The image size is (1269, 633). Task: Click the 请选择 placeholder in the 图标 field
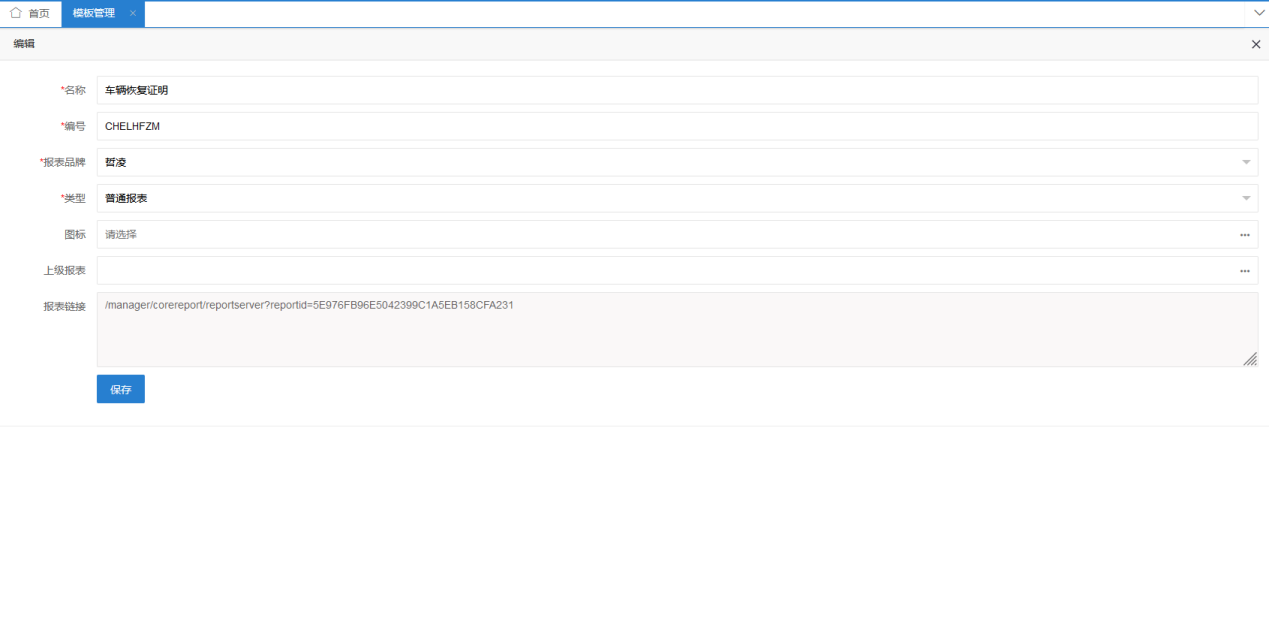point(122,235)
